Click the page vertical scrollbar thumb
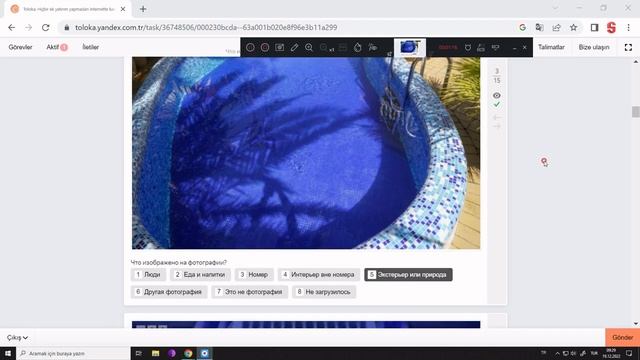Screen dimensions: 640x360 pos(636,111)
